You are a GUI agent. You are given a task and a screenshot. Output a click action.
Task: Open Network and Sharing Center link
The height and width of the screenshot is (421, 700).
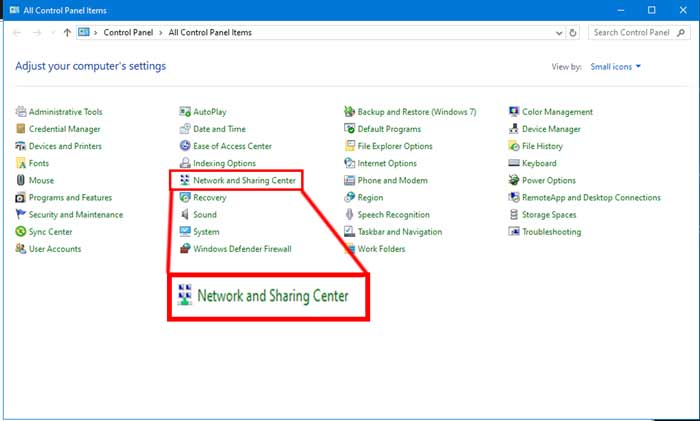point(244,180)
